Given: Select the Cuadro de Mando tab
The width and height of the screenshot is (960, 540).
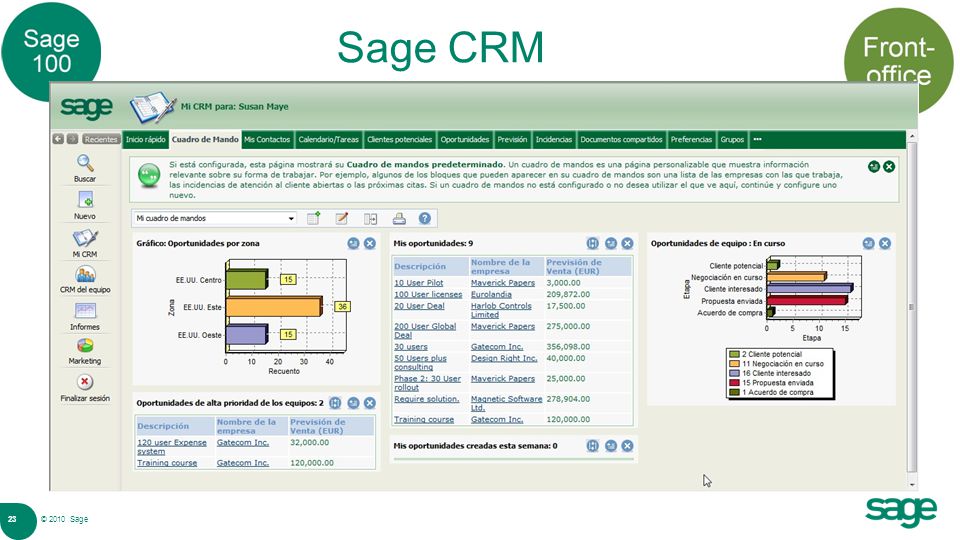Looking at the screenshot, I should (205, 140).
